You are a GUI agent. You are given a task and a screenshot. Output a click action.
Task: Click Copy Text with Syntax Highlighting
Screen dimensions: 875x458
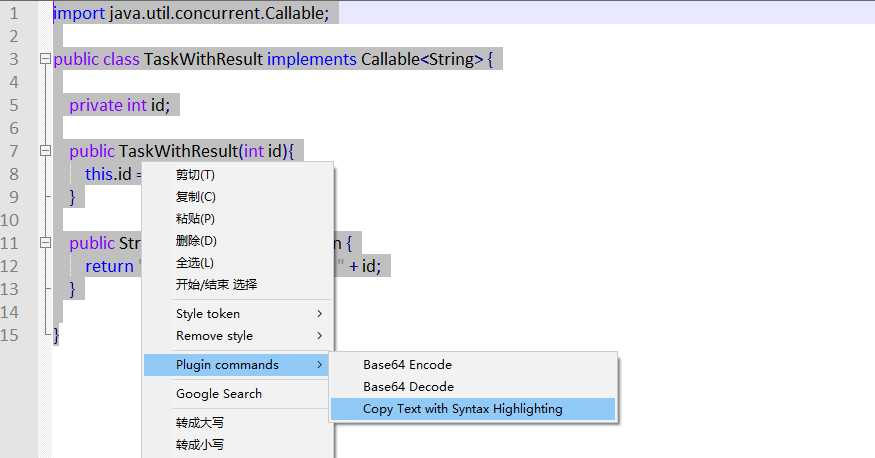[x=462, y=409]
